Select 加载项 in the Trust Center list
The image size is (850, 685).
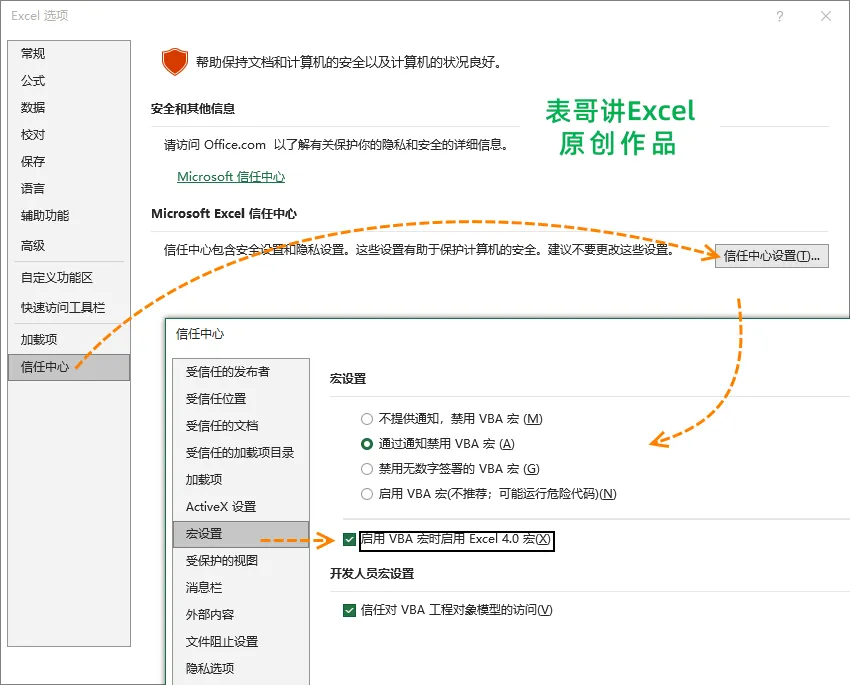(241, 480)
